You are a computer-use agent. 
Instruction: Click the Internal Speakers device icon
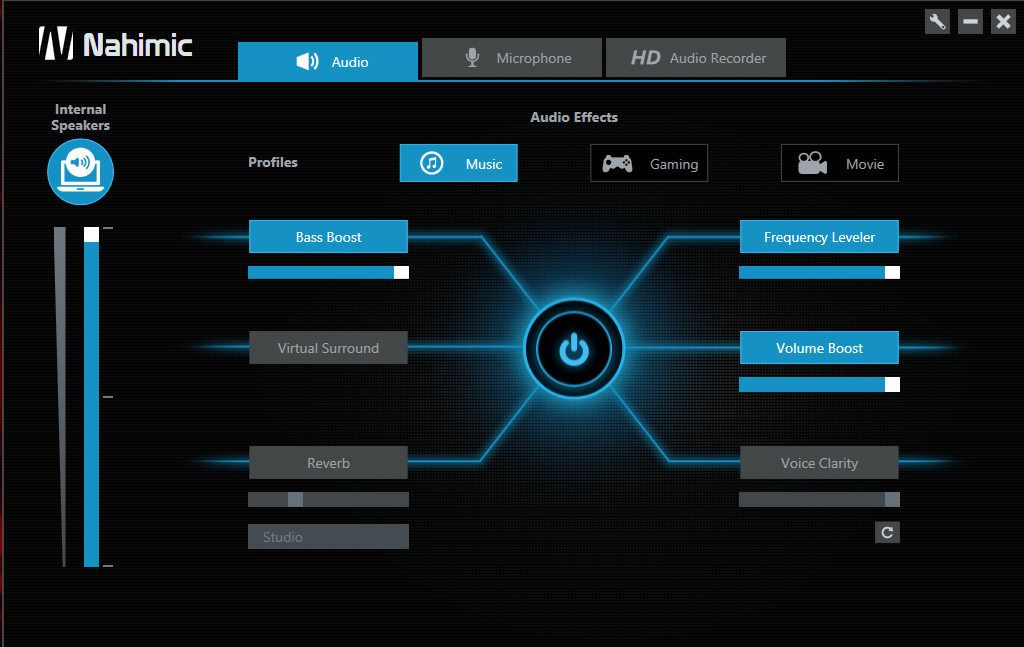pos(80,171)
